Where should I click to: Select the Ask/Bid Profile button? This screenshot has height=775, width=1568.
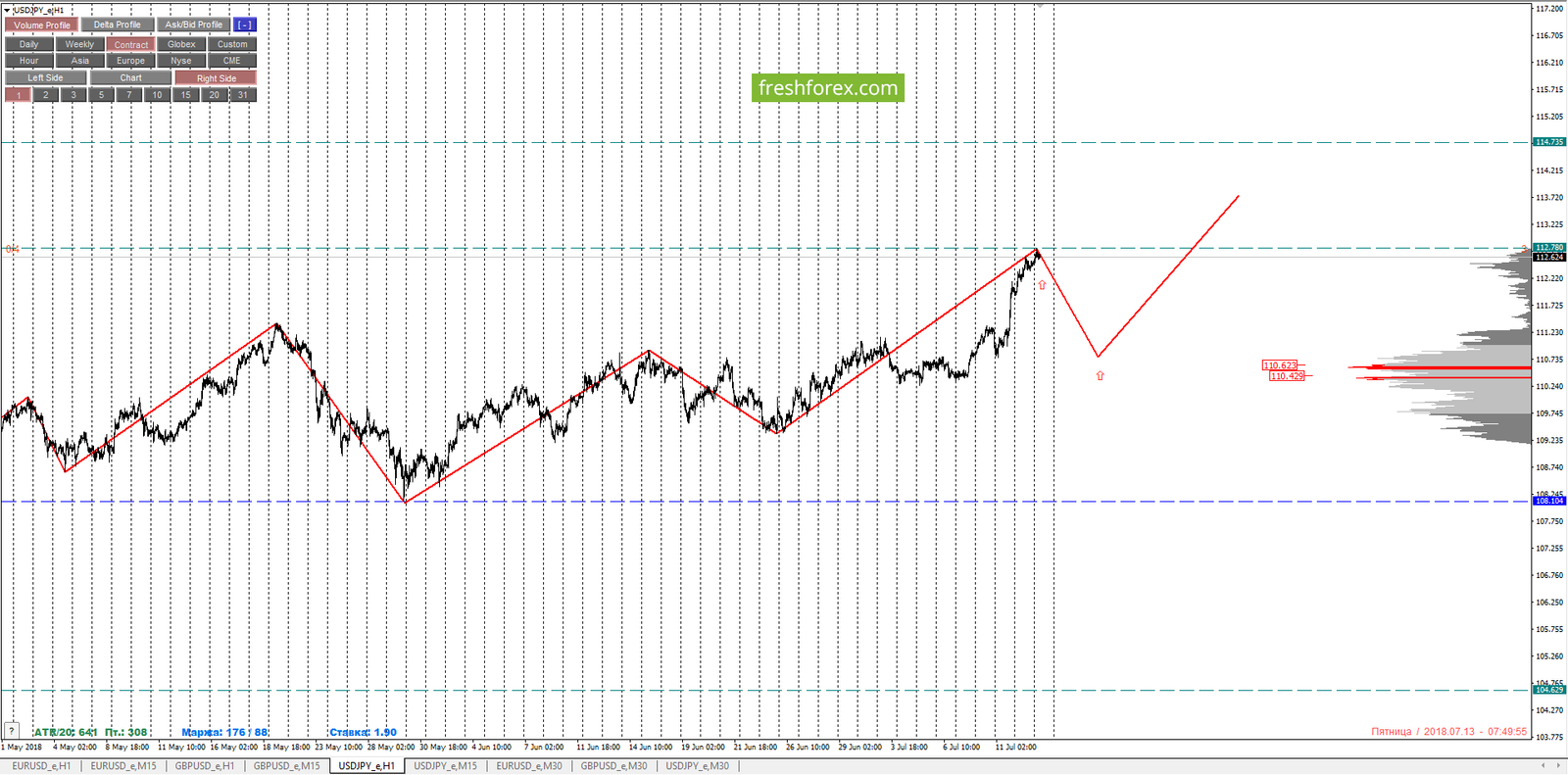(x=193, y=24)
